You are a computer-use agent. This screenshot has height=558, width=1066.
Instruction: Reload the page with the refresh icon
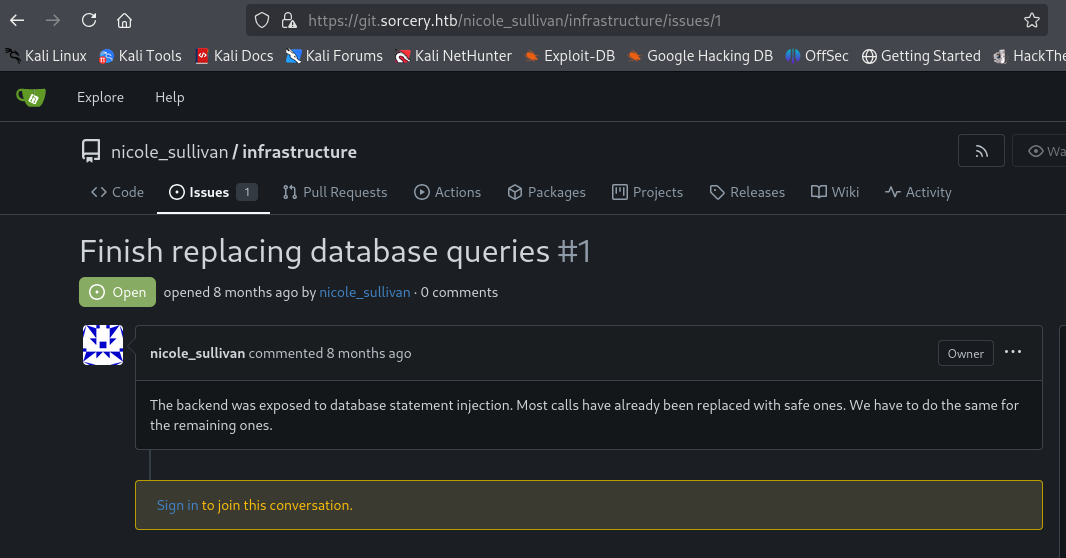(x=89, y=20)
